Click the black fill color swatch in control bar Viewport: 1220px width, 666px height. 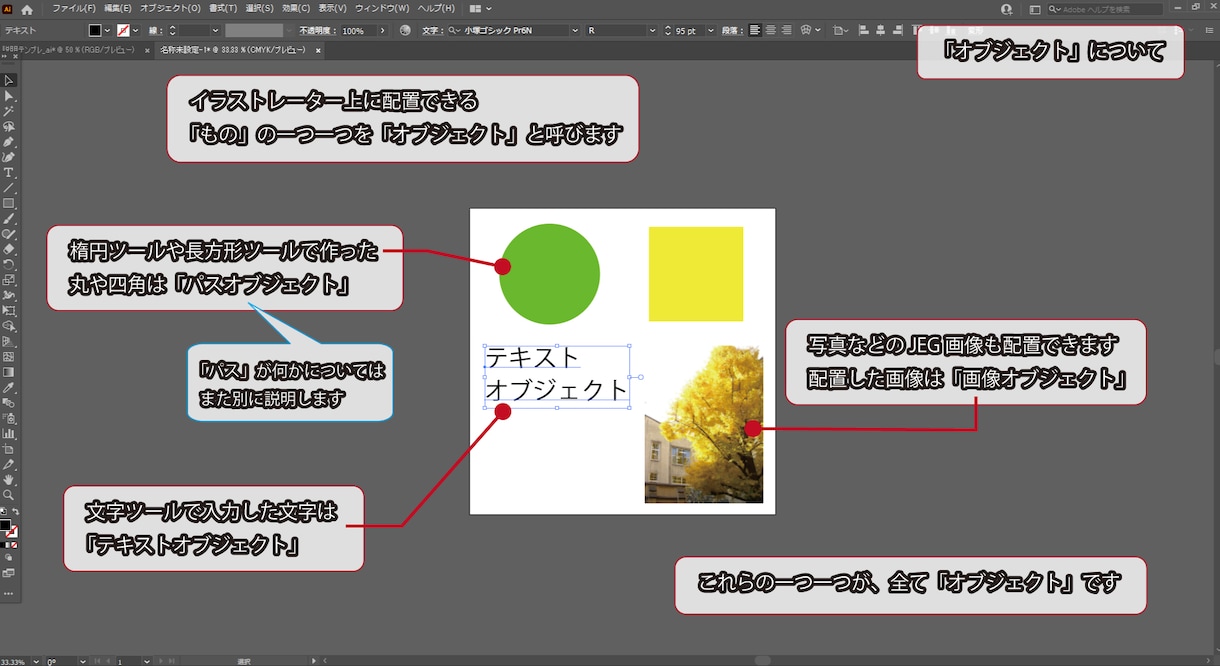95,30
